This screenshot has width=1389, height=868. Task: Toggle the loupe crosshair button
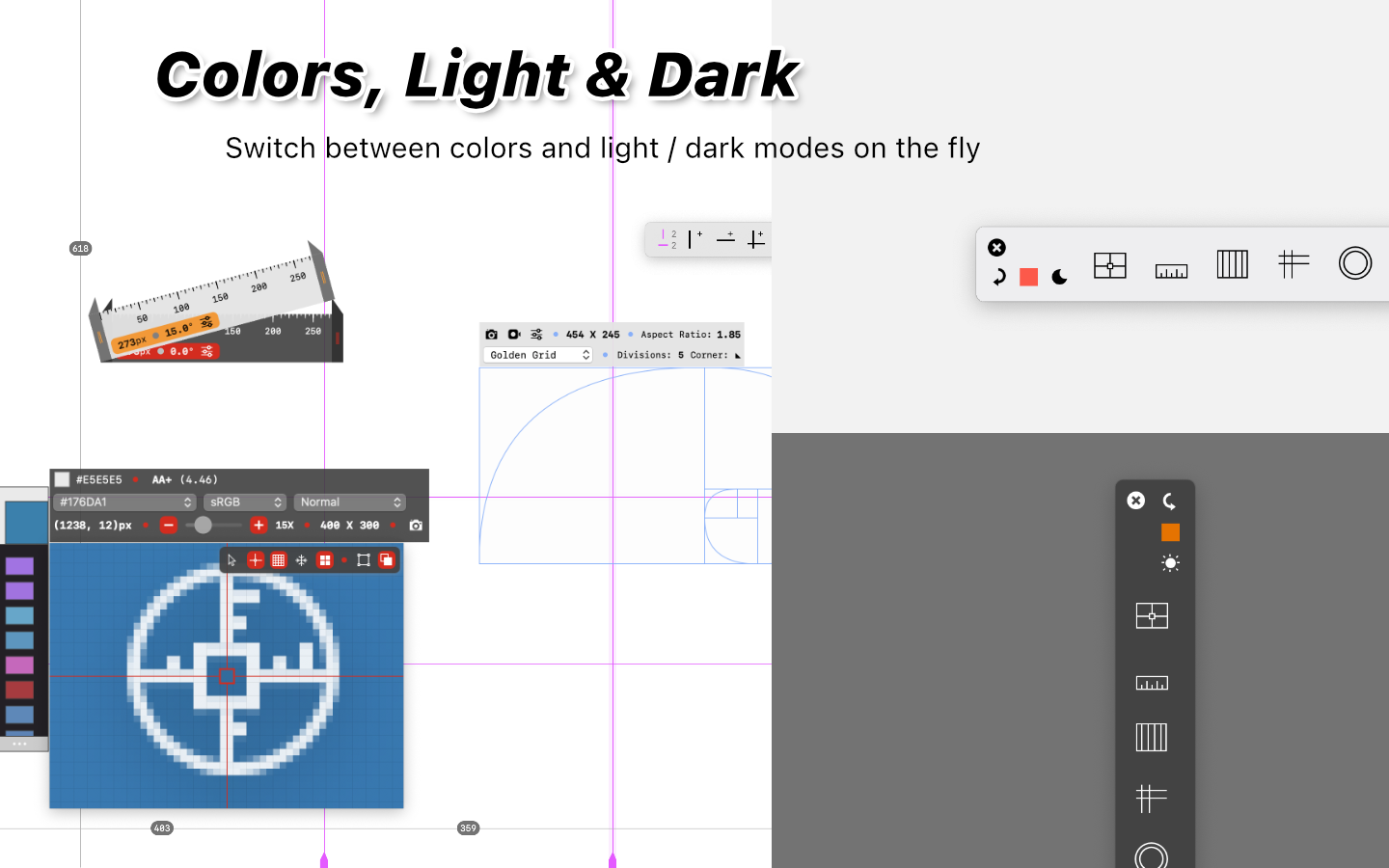coord(255,560)
